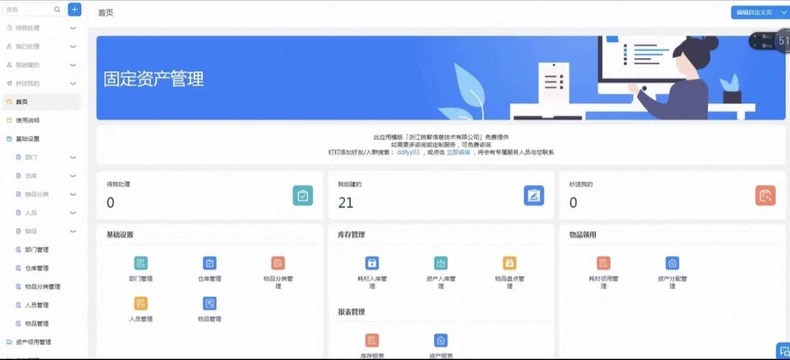The image size is (790, 360).
Task: Expand the 我已处理 sidebar chevron
Action: (73, 46)
